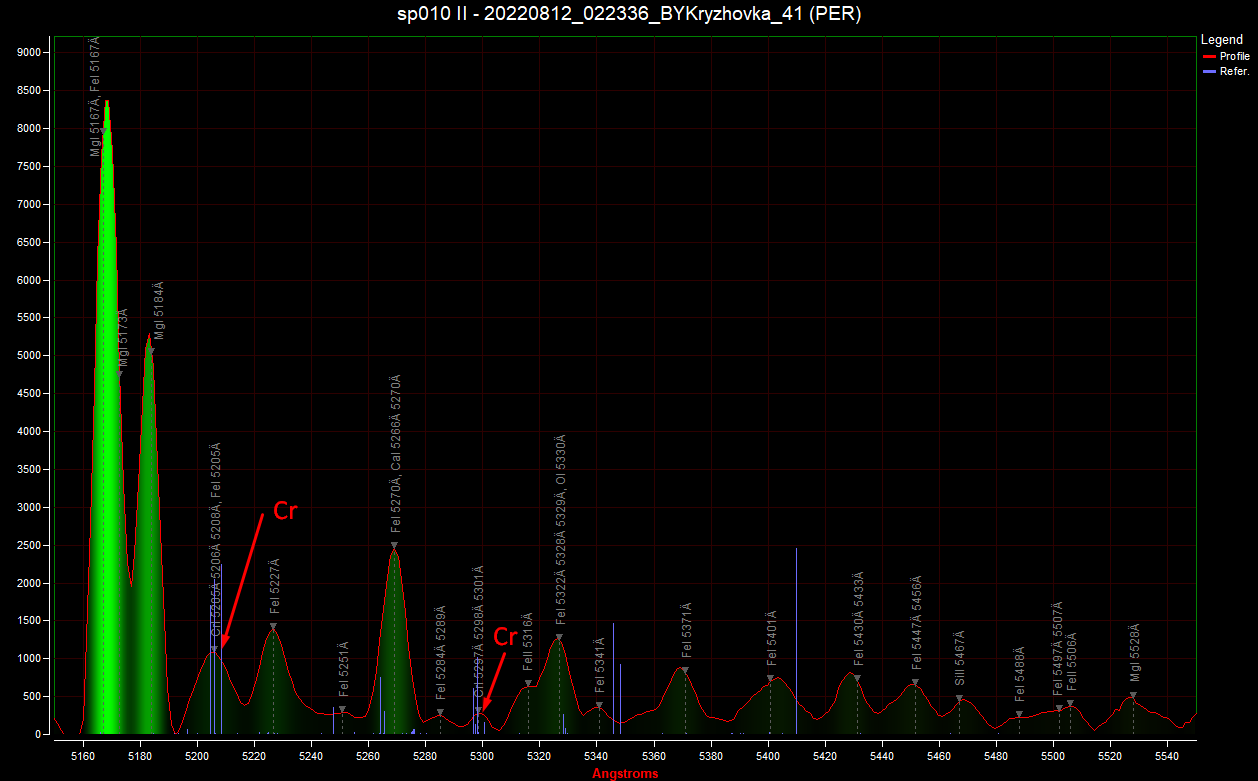Select the FeI 5341Å label
Viewport: 1258px width, 781px height.
[600, 665]
